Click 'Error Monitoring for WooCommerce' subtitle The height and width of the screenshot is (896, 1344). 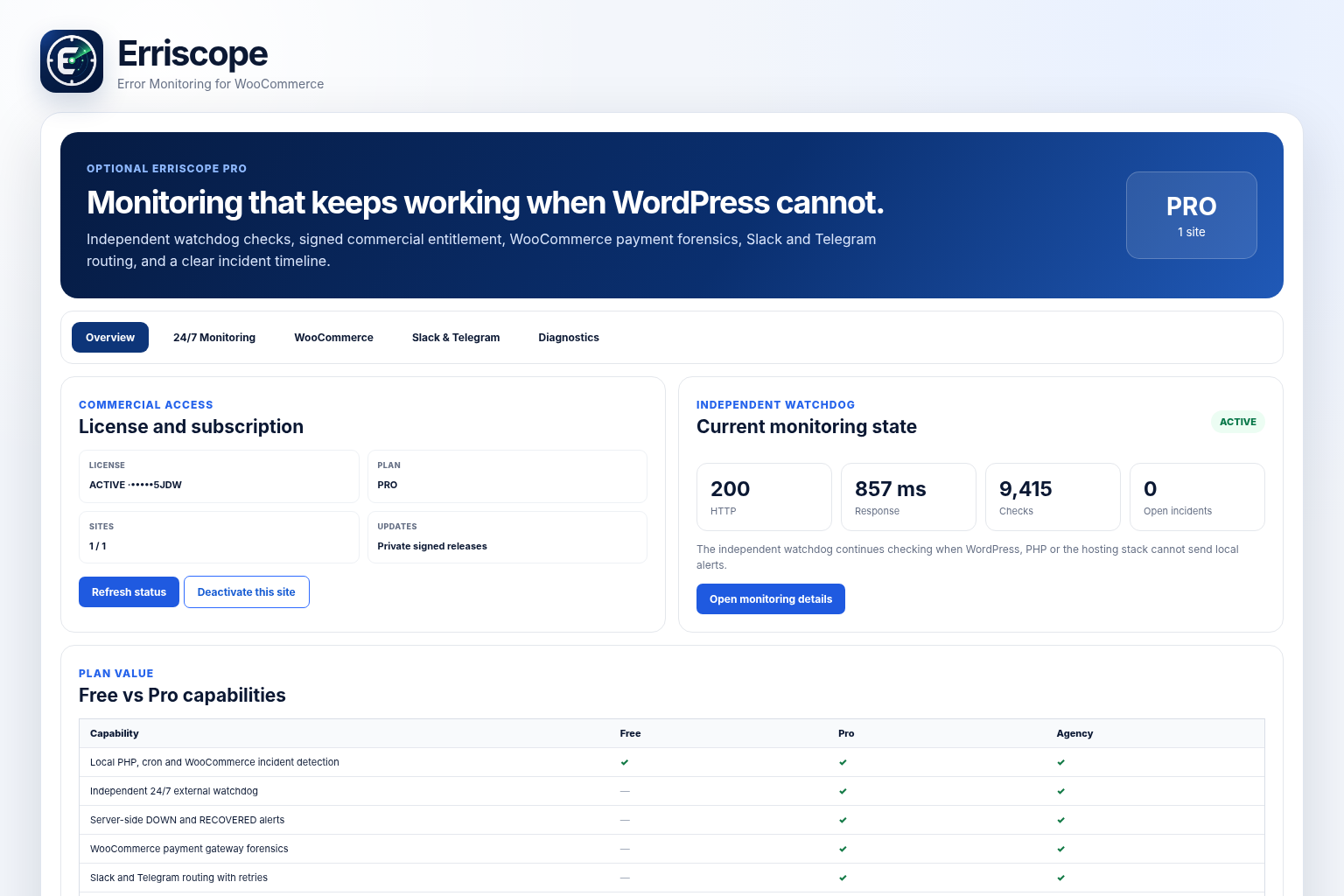coord(220,84)
